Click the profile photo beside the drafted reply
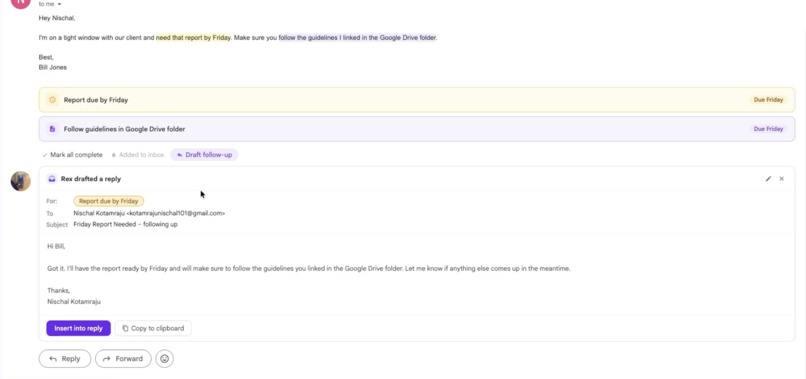806x379 pixels. [x=21, y=181]
